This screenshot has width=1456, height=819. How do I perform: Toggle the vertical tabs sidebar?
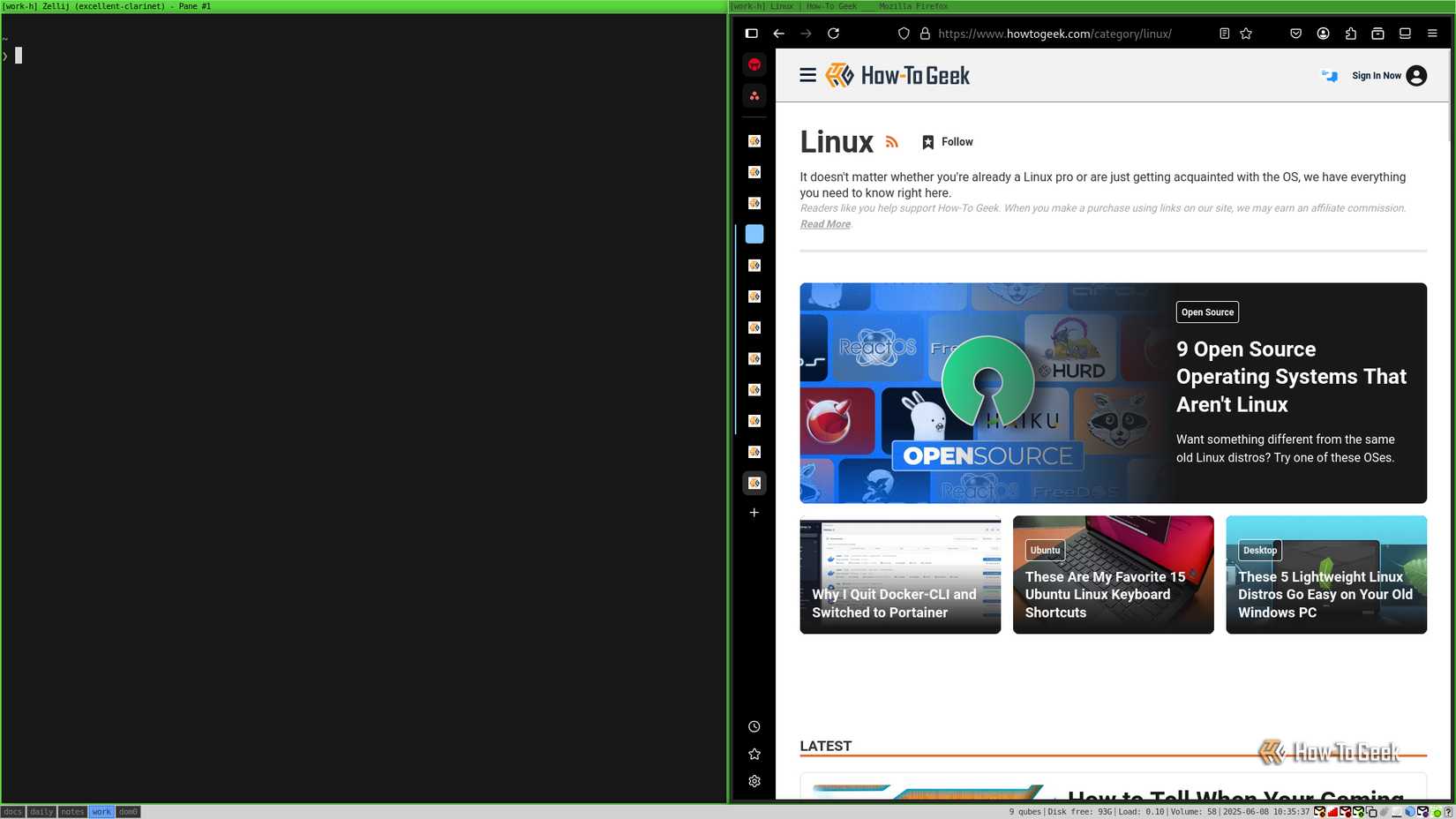[x=751, y=34]
